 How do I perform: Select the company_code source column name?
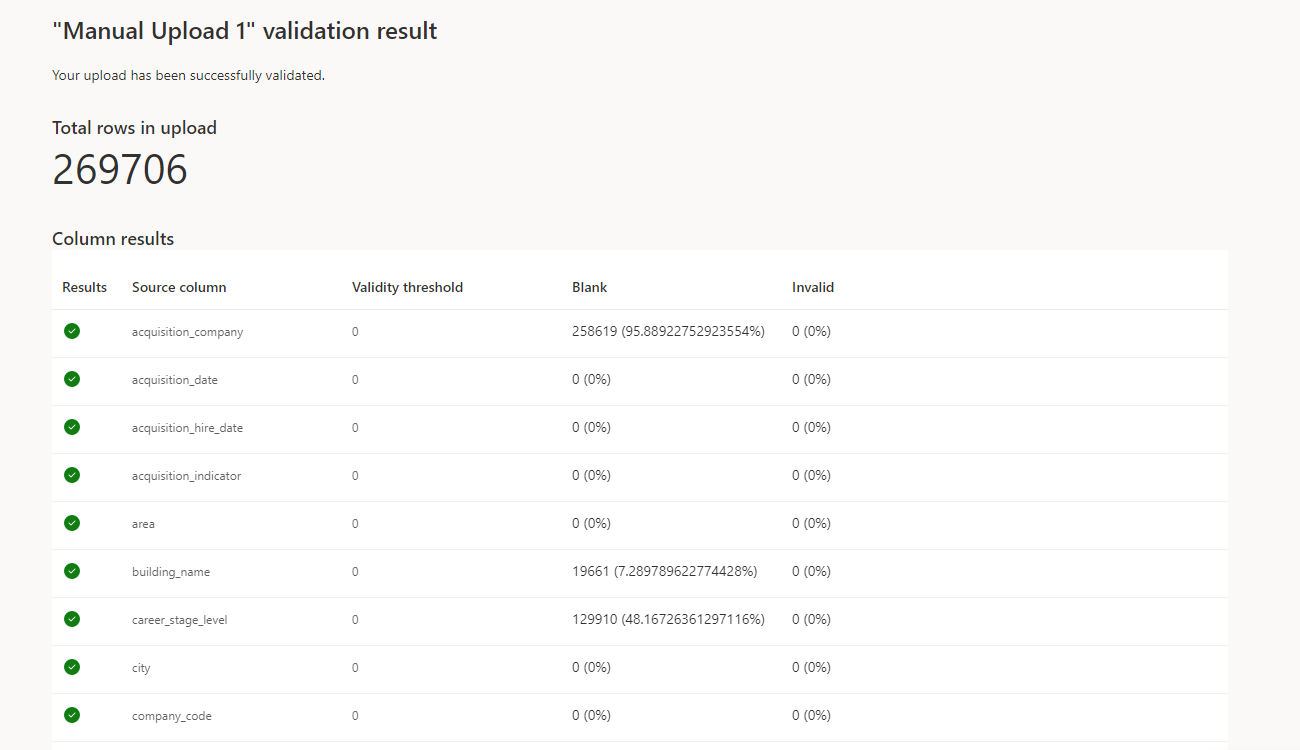pos(172,716)
